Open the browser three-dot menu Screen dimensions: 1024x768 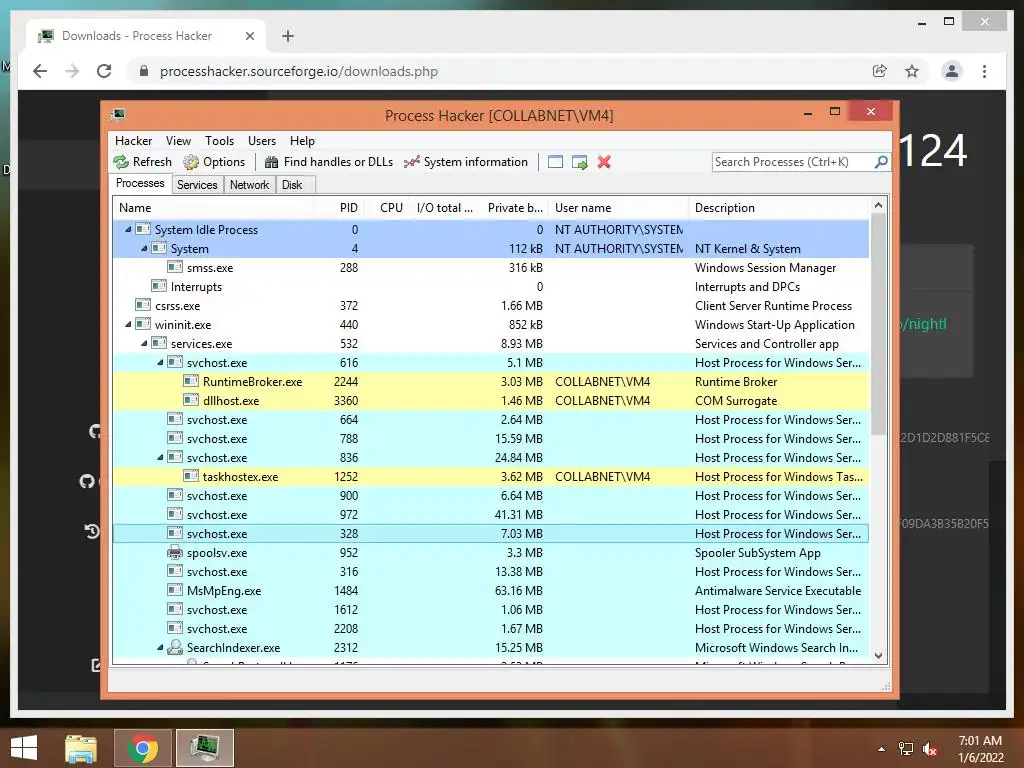coord(984,71)
